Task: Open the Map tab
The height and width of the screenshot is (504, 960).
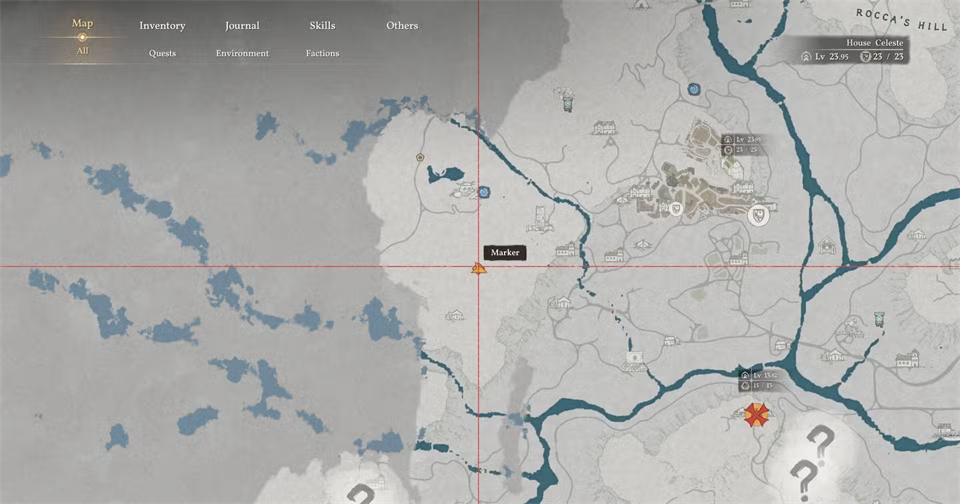Action: (82, 23)
